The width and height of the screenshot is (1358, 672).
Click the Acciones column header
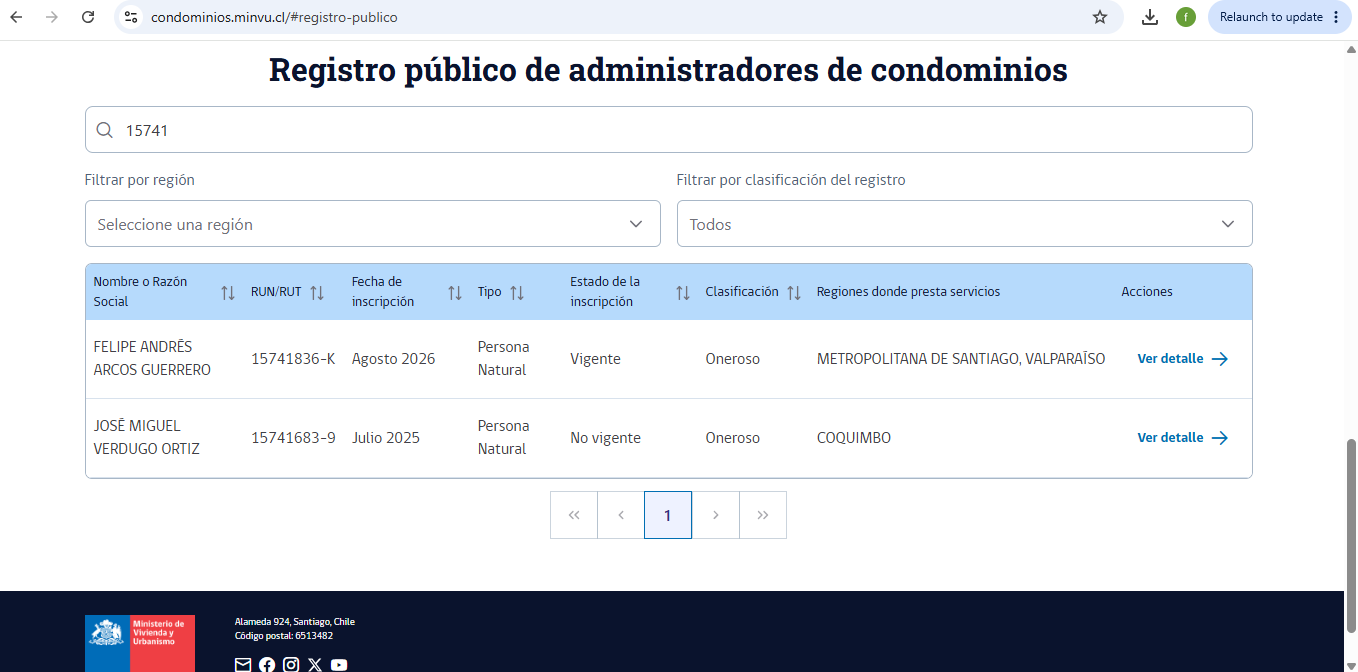coord(1147,292)
